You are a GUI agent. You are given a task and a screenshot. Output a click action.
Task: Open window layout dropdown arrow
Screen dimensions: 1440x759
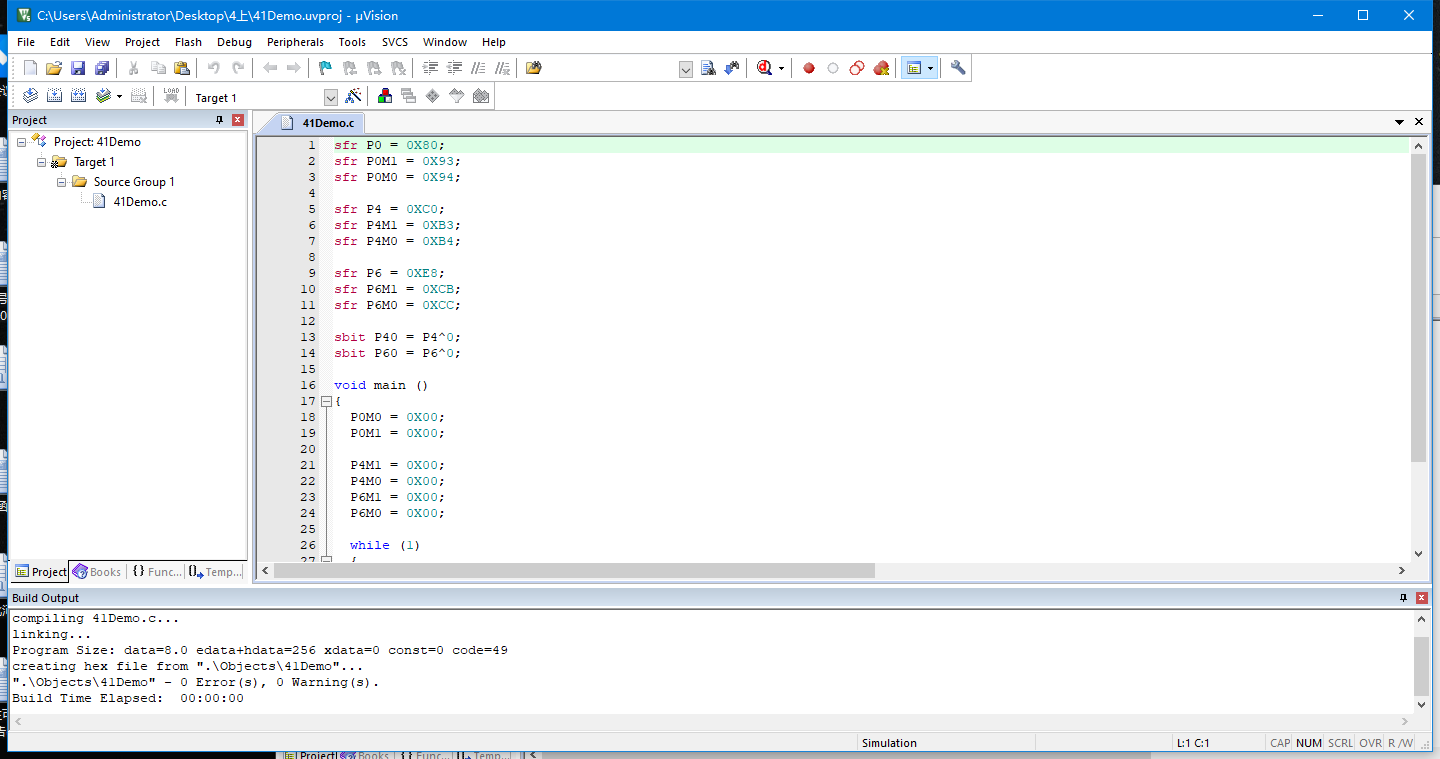[931, 68]
